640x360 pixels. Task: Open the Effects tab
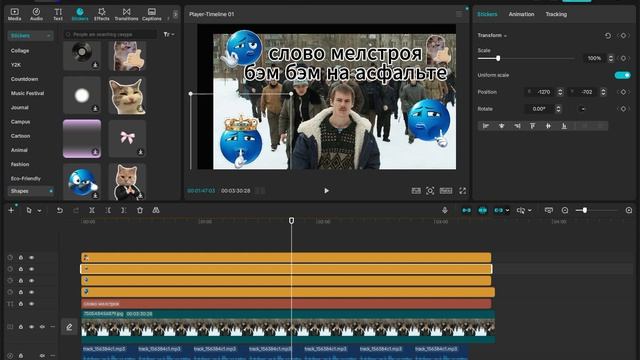(x=102, y=14)
